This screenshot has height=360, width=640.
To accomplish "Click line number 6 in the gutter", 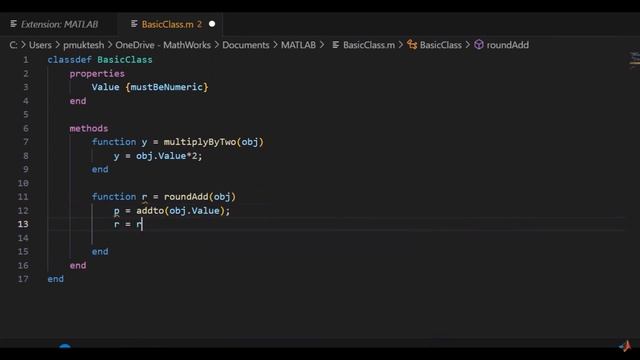I will pyautogui.click(x=26, y=128).
